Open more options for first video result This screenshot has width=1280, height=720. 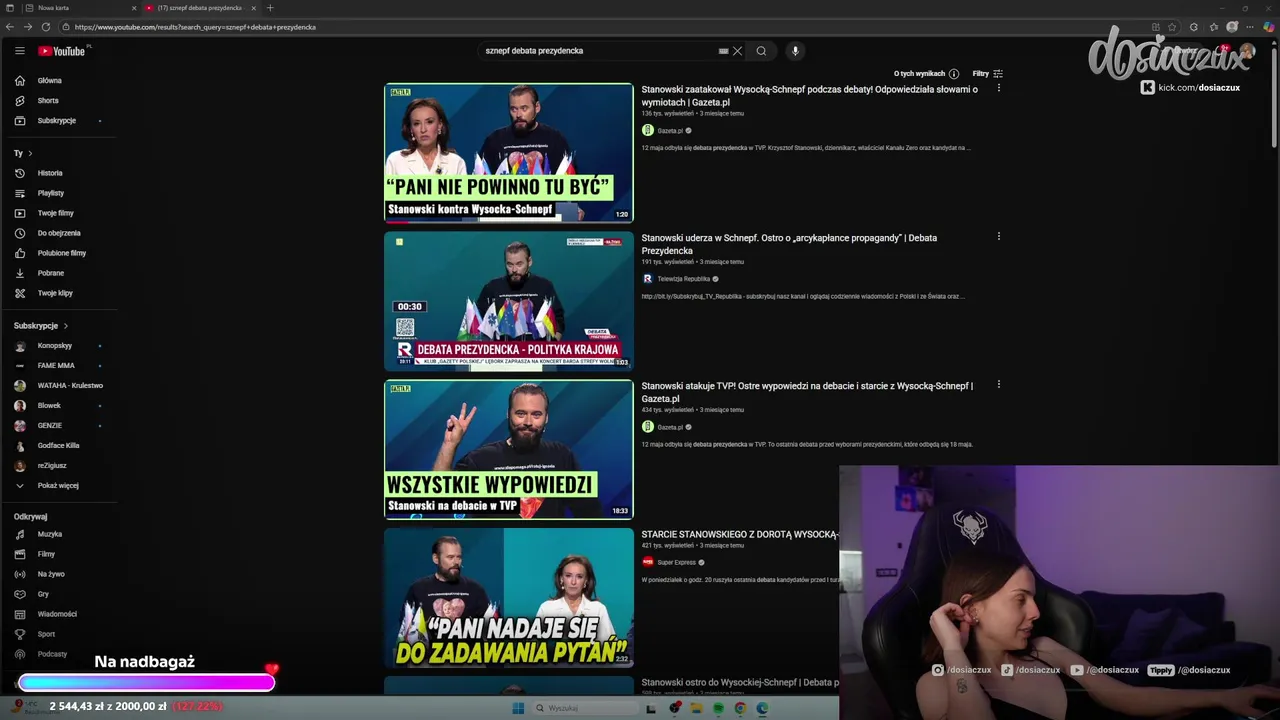[x=998, y=89]
